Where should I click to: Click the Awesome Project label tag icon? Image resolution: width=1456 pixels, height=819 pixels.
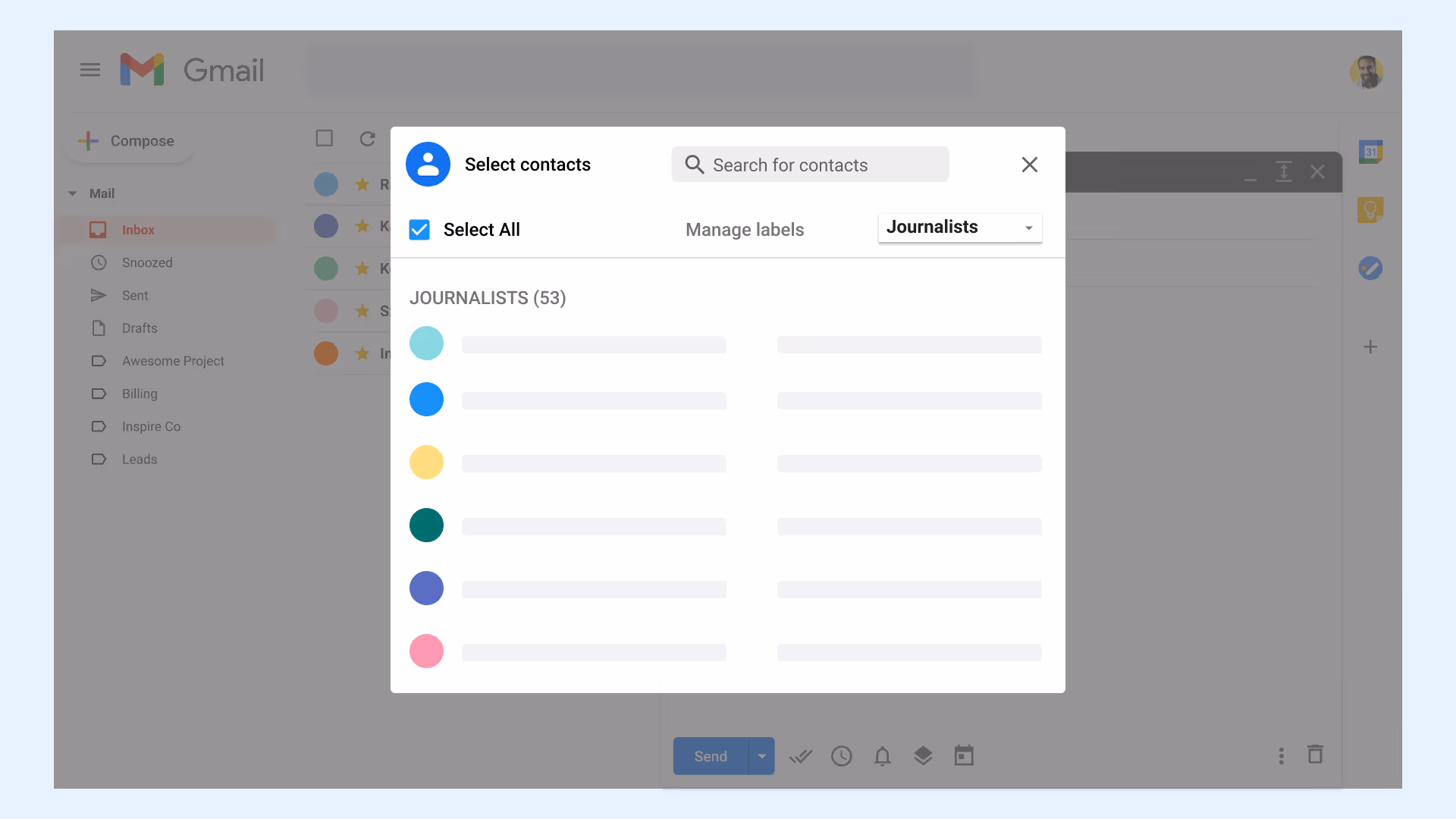click(x=99, y=361)
